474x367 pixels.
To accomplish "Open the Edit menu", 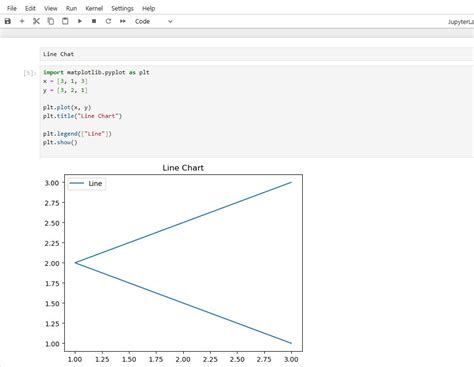I will click(x=30, y=8).
